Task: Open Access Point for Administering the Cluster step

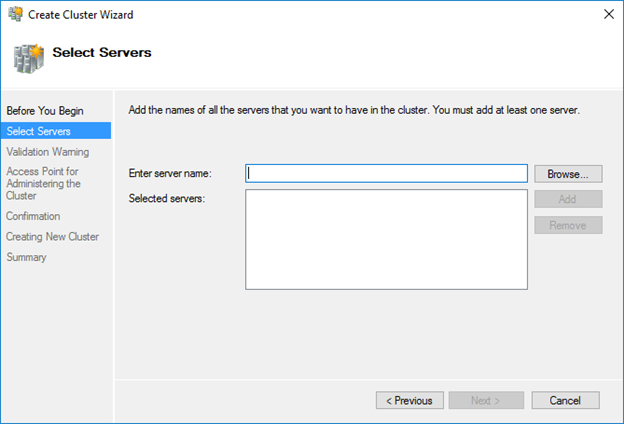Action: click(43, 184)
